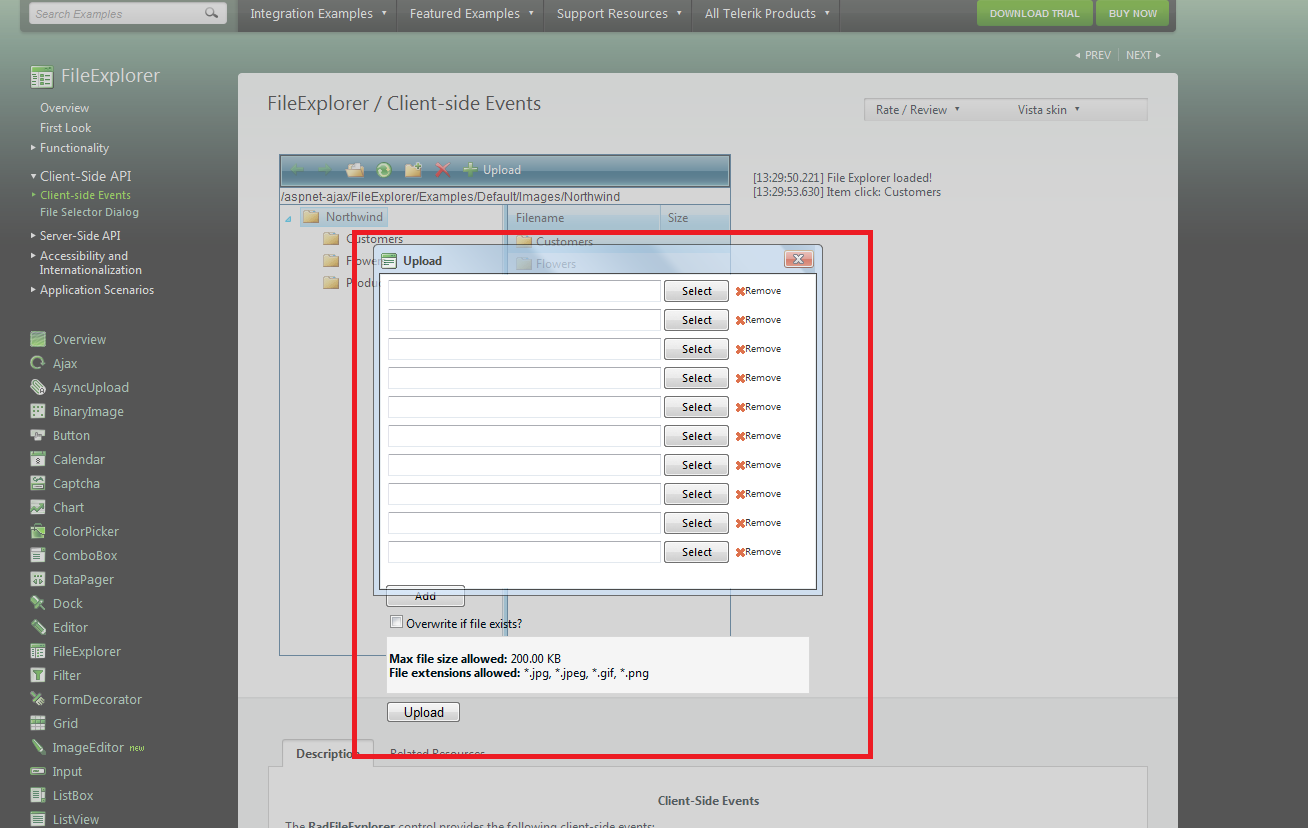Click the FormDecorator sidebar icon
1308x828 pixels.
[x=38, y=699]
